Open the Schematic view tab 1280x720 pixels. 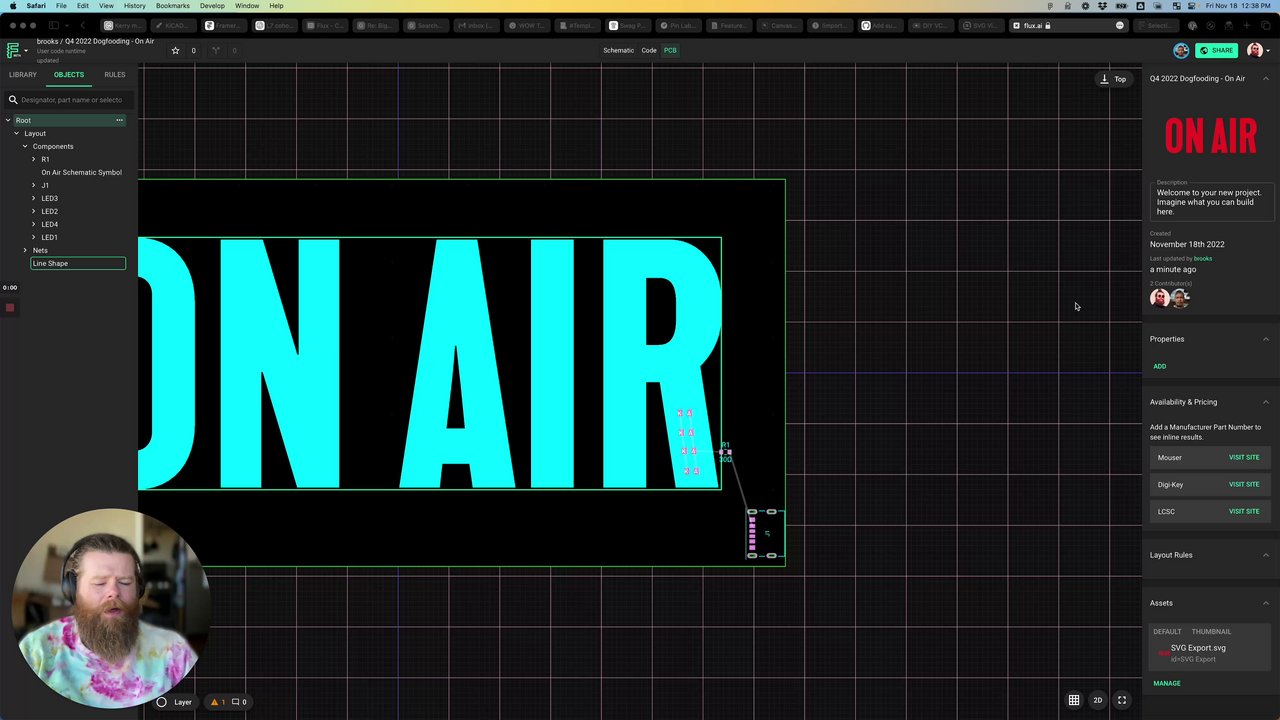click(618, 50)
